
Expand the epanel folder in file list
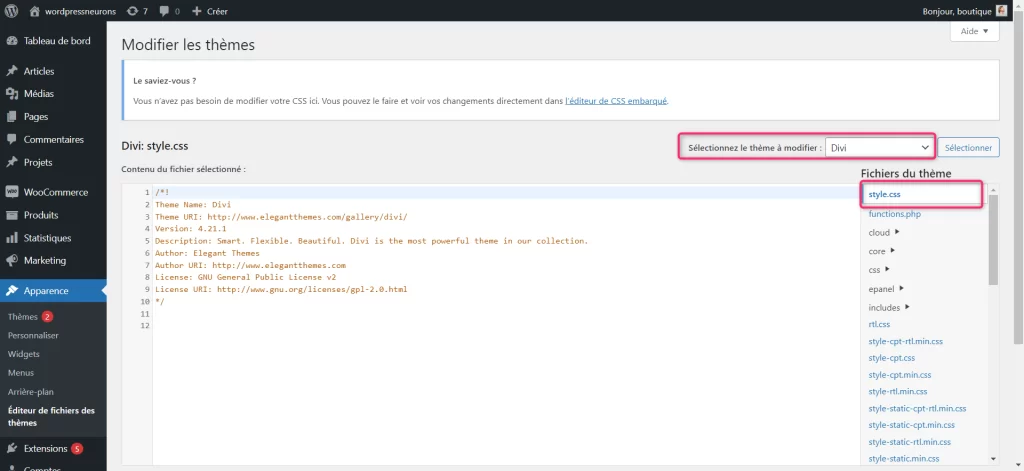coord(884,289)
